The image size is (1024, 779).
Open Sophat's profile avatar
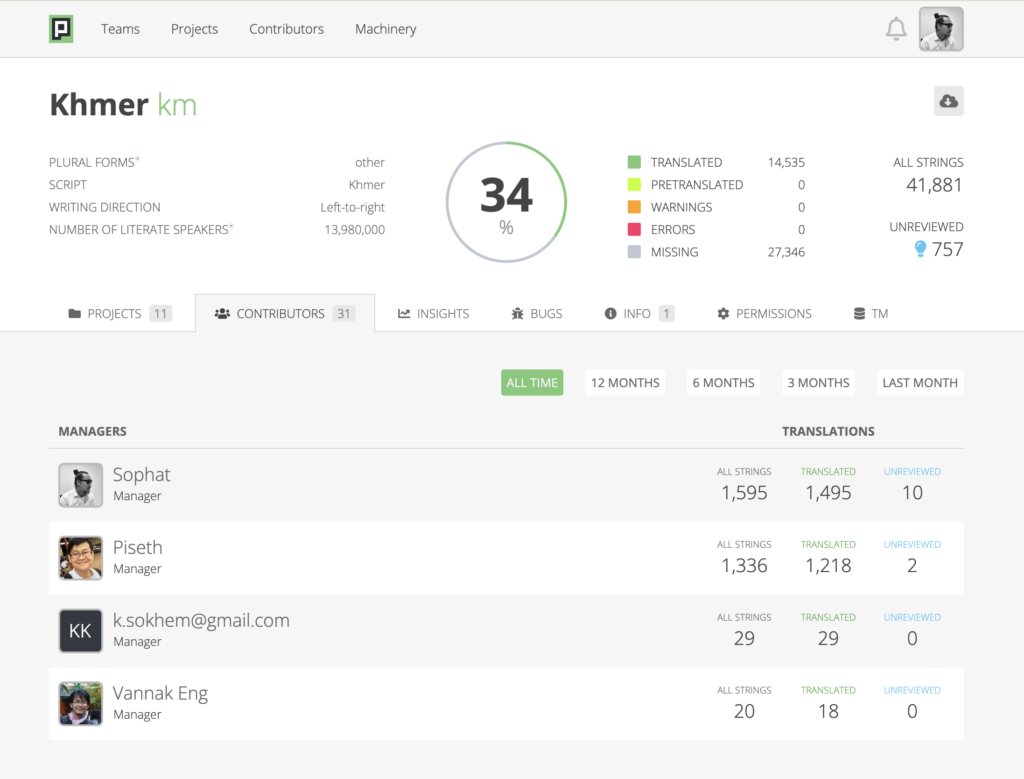click(80, 485)
